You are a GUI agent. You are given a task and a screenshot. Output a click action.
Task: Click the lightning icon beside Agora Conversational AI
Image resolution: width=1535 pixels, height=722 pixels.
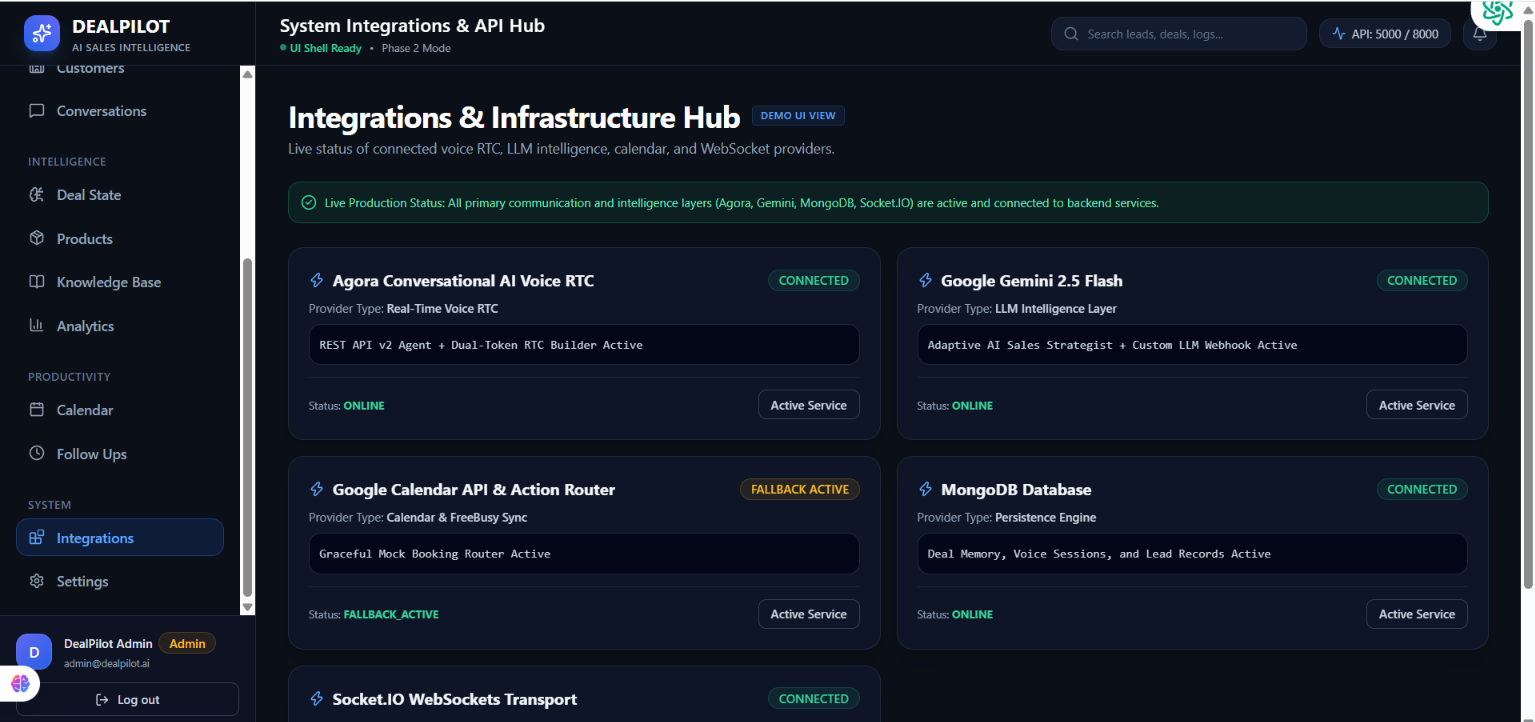[x=317, y=281]
